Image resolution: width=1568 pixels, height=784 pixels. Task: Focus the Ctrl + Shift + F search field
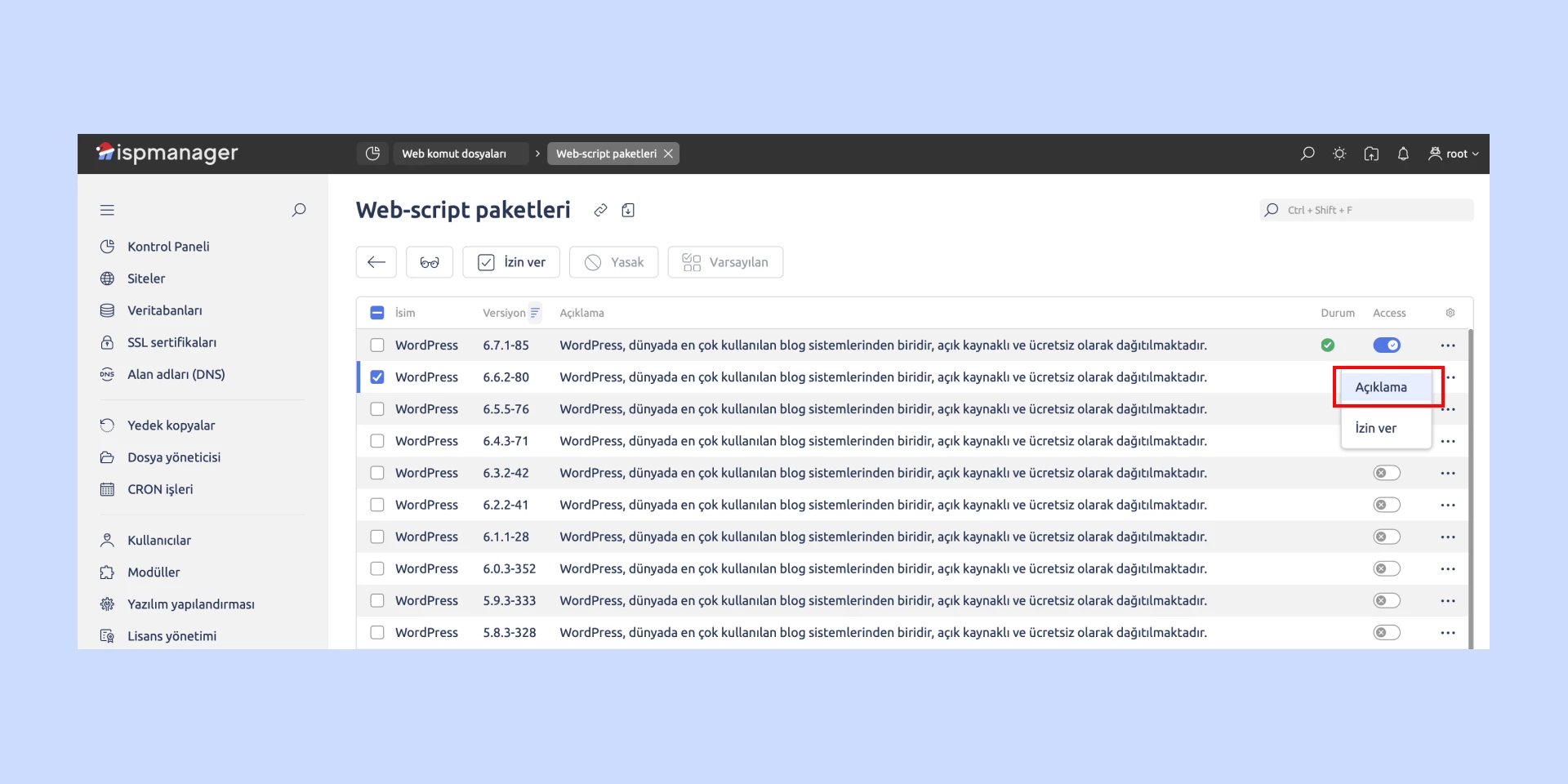pyautogui.click(x=1366, y=210)
